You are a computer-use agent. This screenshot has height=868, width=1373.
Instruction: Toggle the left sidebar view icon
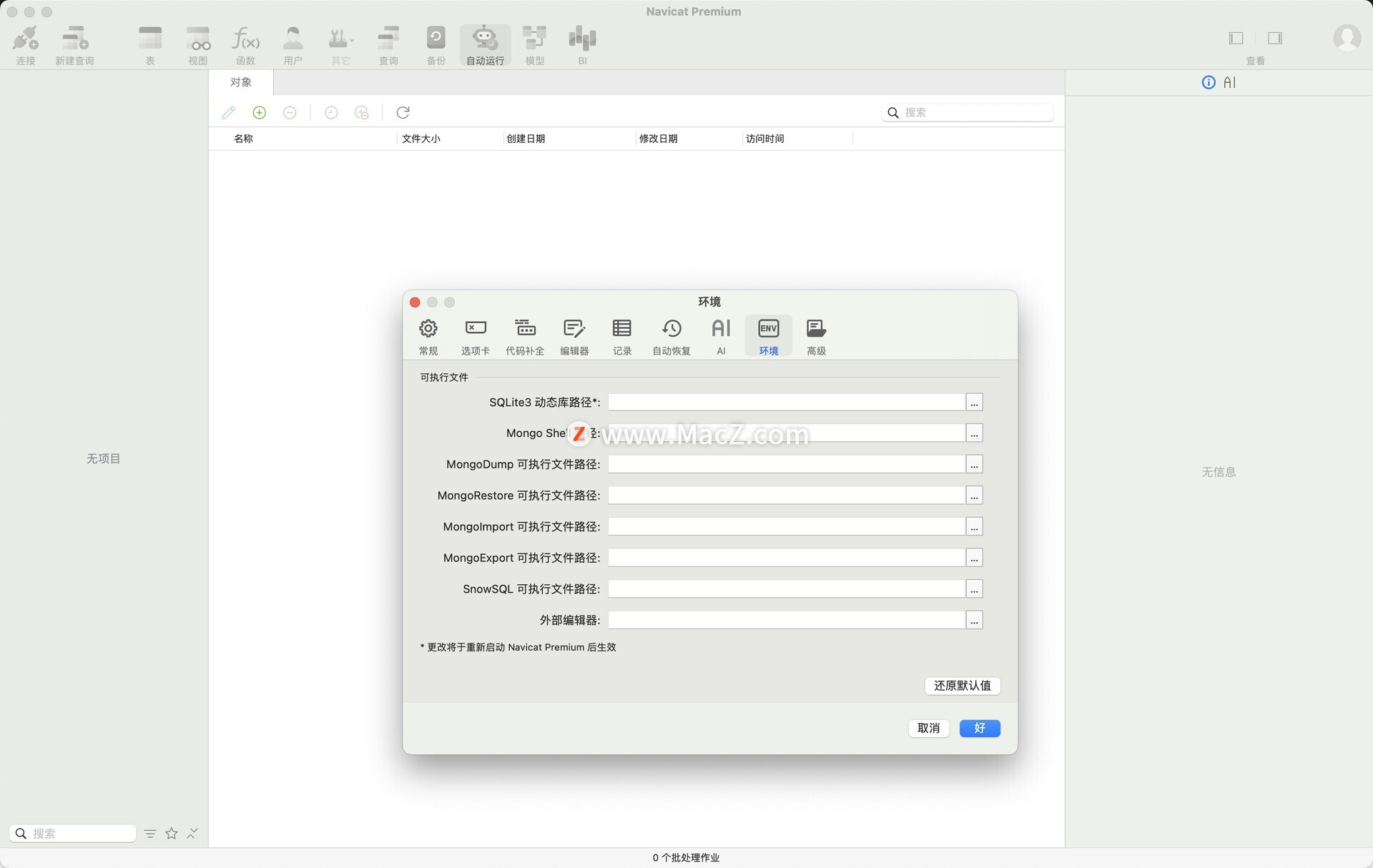pyautogui.click(x=1236, y=38)
